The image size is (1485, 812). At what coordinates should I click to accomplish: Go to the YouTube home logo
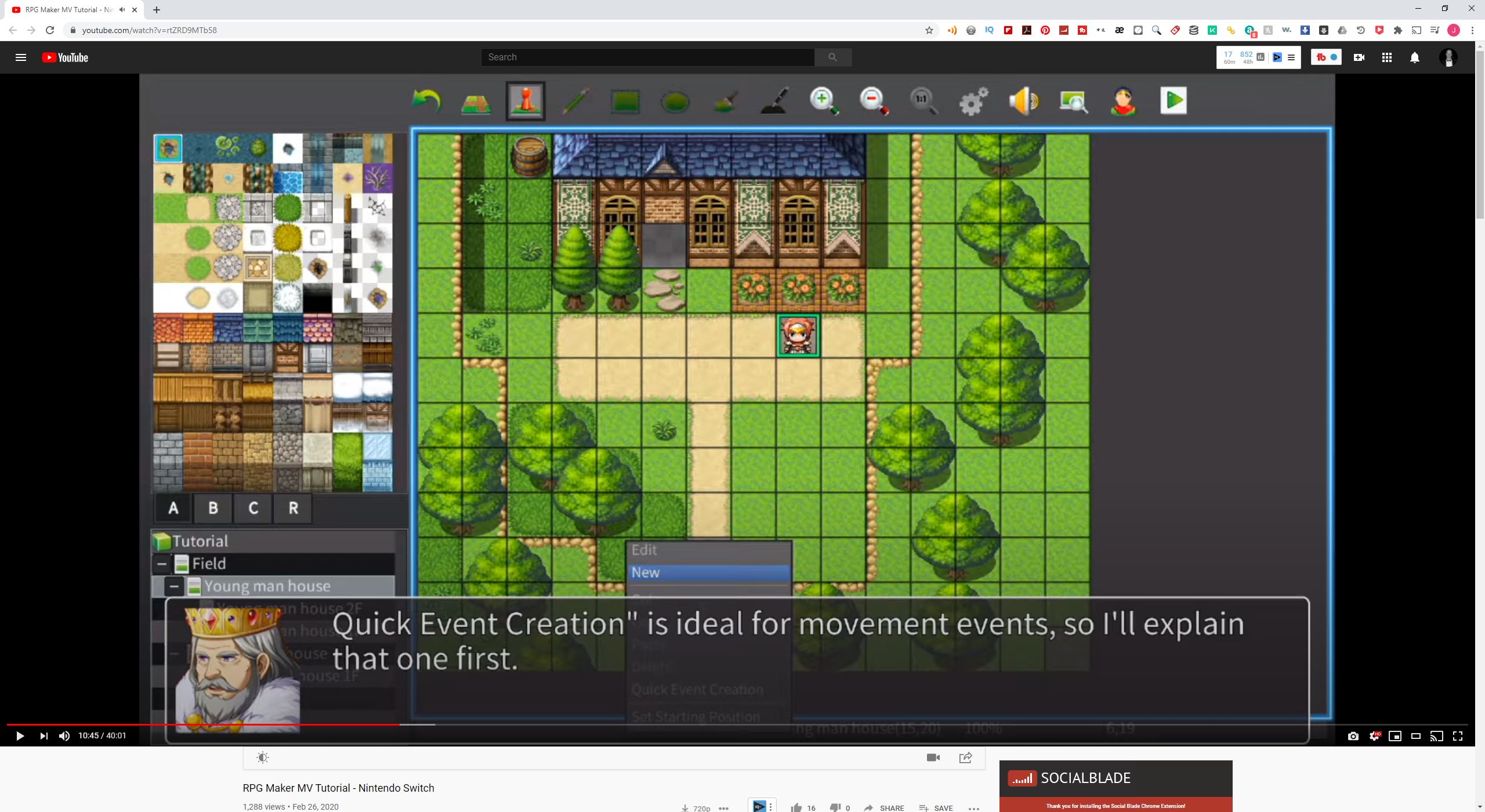(65, 57)
